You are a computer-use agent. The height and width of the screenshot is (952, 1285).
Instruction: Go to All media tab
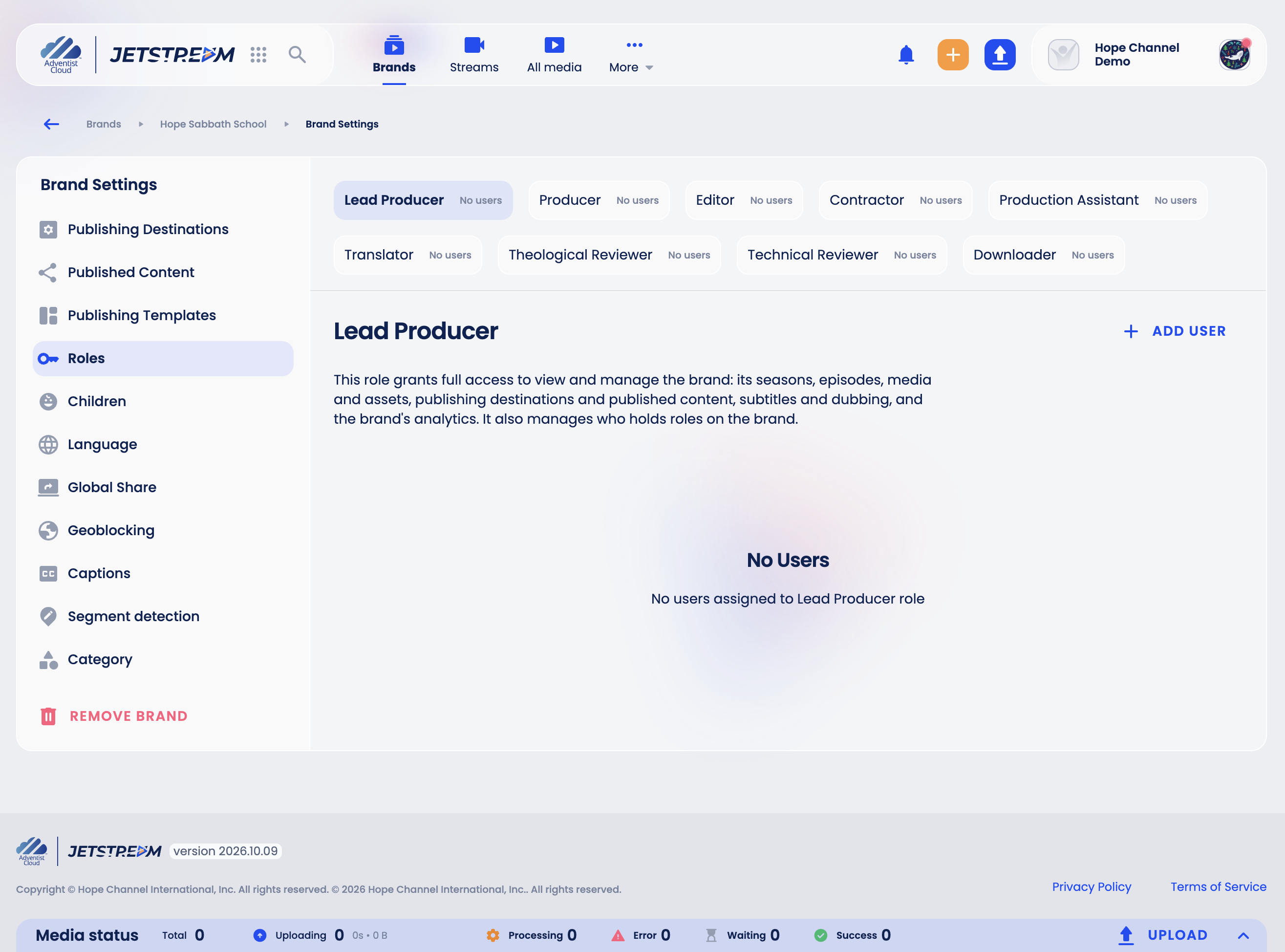[554, 56]
